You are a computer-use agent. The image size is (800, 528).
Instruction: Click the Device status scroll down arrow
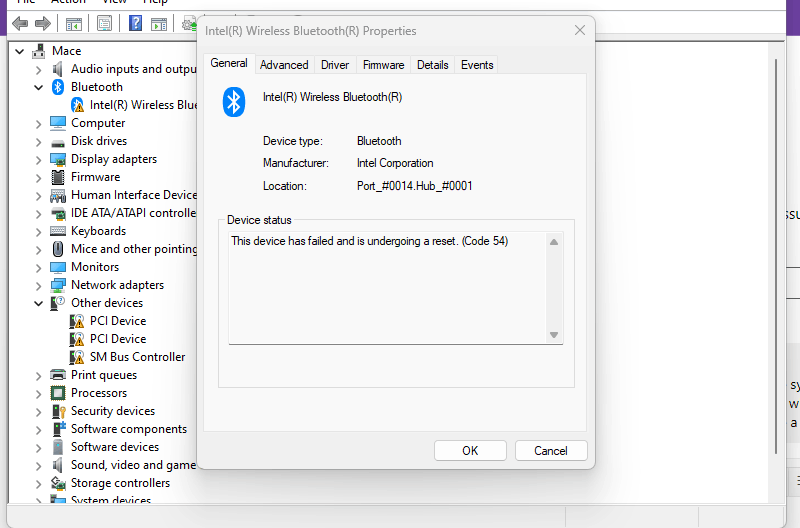click(554, 335)
